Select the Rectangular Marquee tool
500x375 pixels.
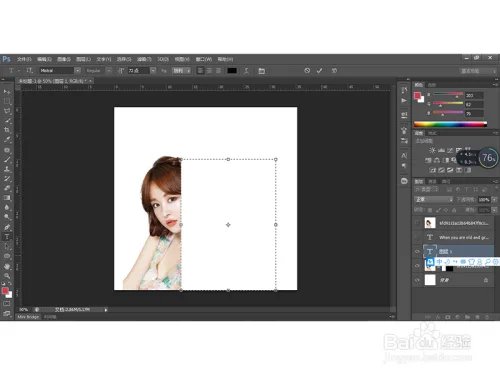click(7, 101)
